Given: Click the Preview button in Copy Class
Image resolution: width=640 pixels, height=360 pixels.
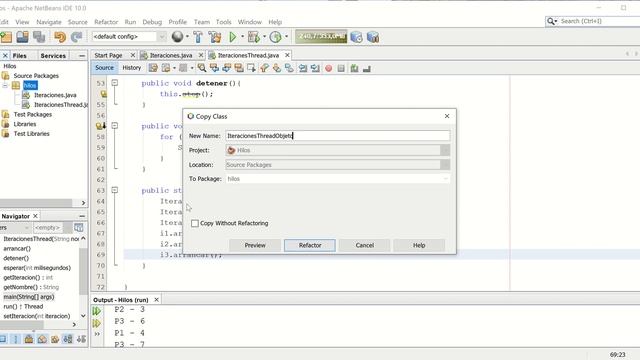Looking at the screenshot, I should (255, 245).
